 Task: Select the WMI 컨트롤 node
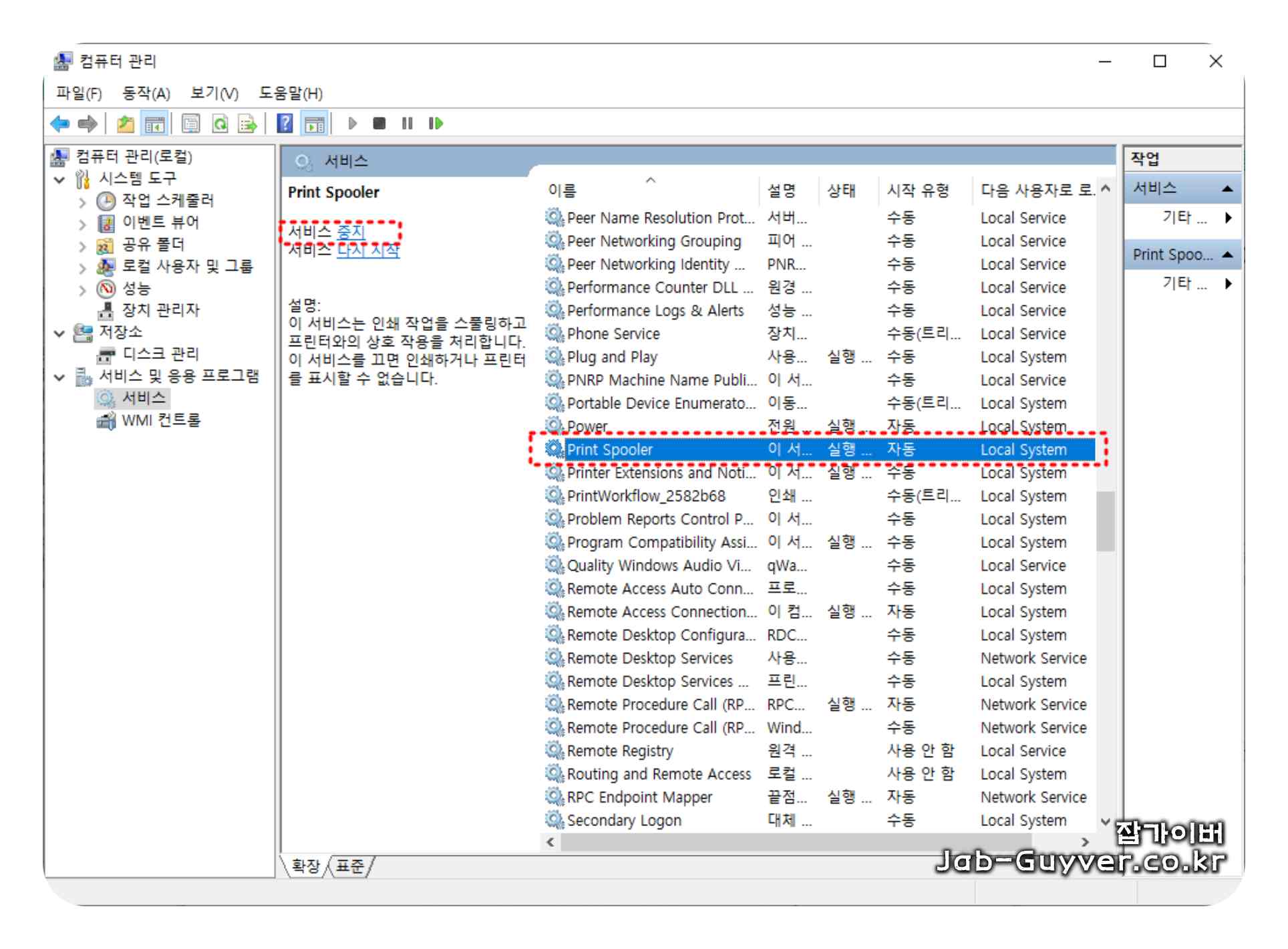[x=160, y=420]
